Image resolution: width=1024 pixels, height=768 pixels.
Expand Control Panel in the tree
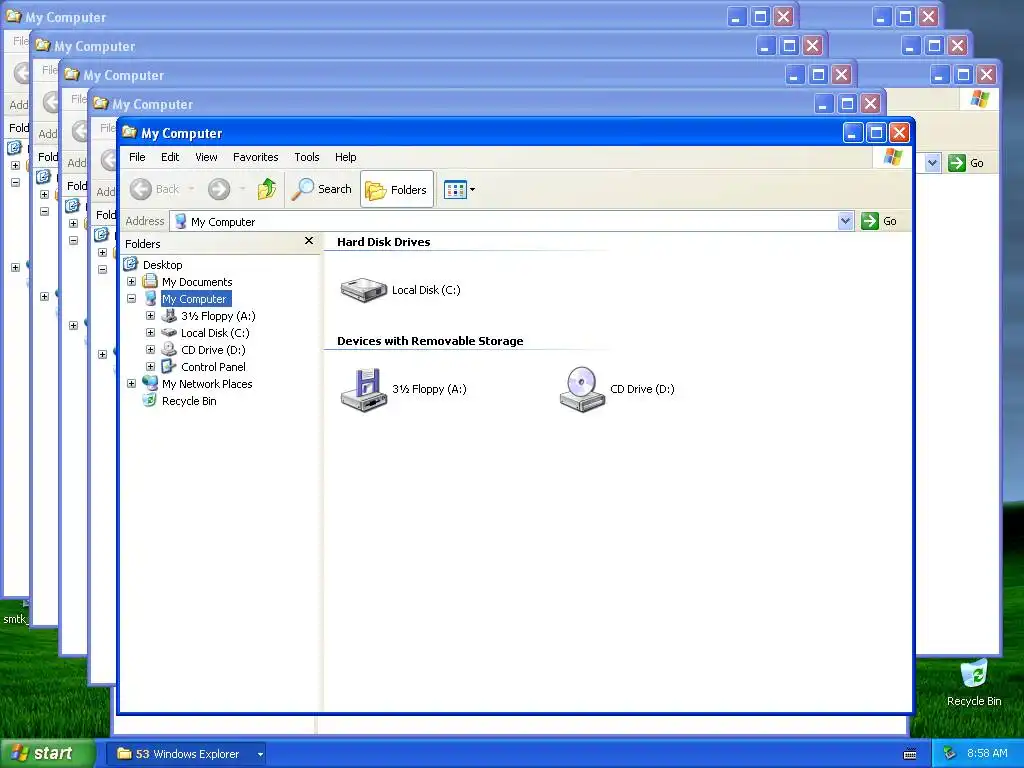click(x=150, y=366)
